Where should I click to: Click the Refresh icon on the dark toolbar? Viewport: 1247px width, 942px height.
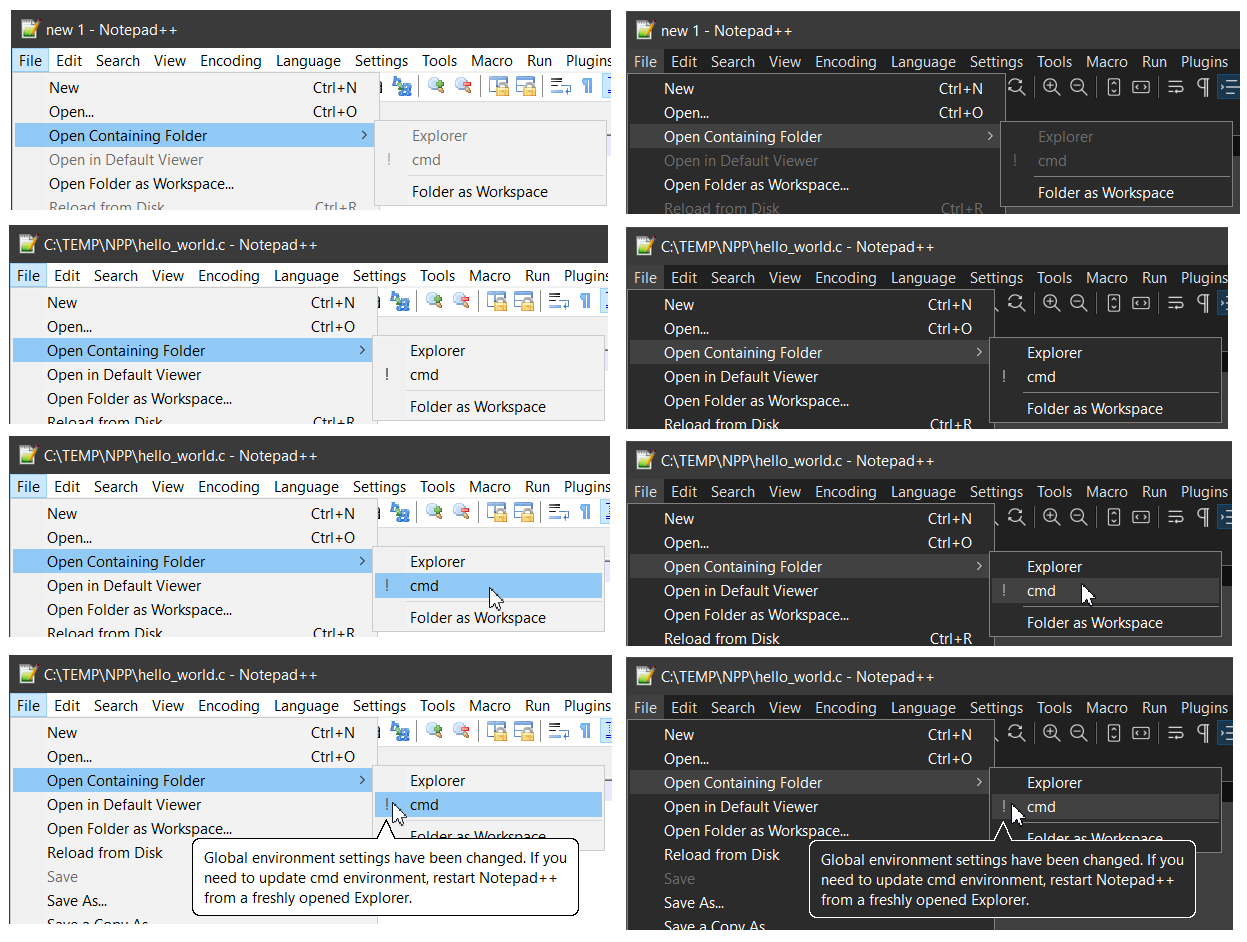(1018, 87)
